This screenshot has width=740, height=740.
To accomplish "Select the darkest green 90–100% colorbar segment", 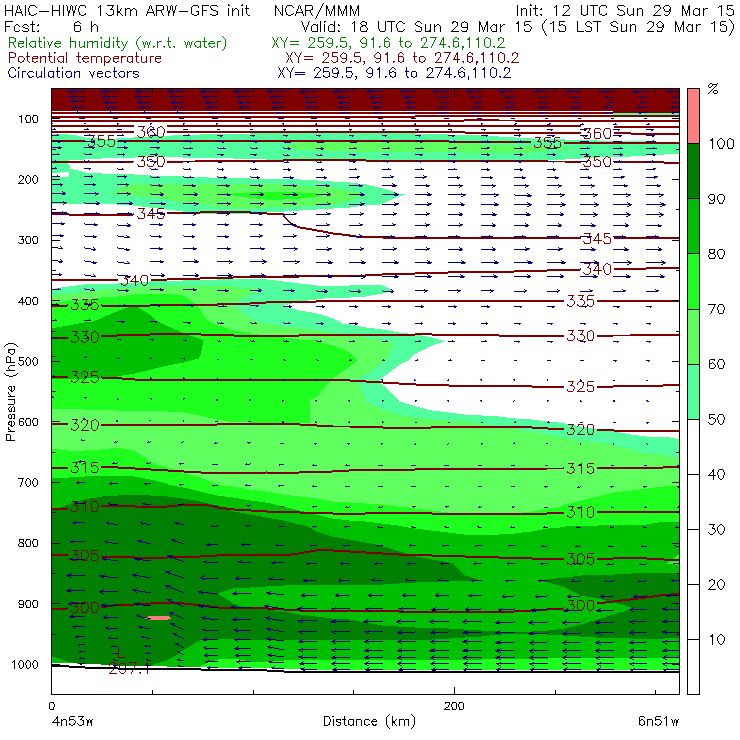I will coord(693,171).
